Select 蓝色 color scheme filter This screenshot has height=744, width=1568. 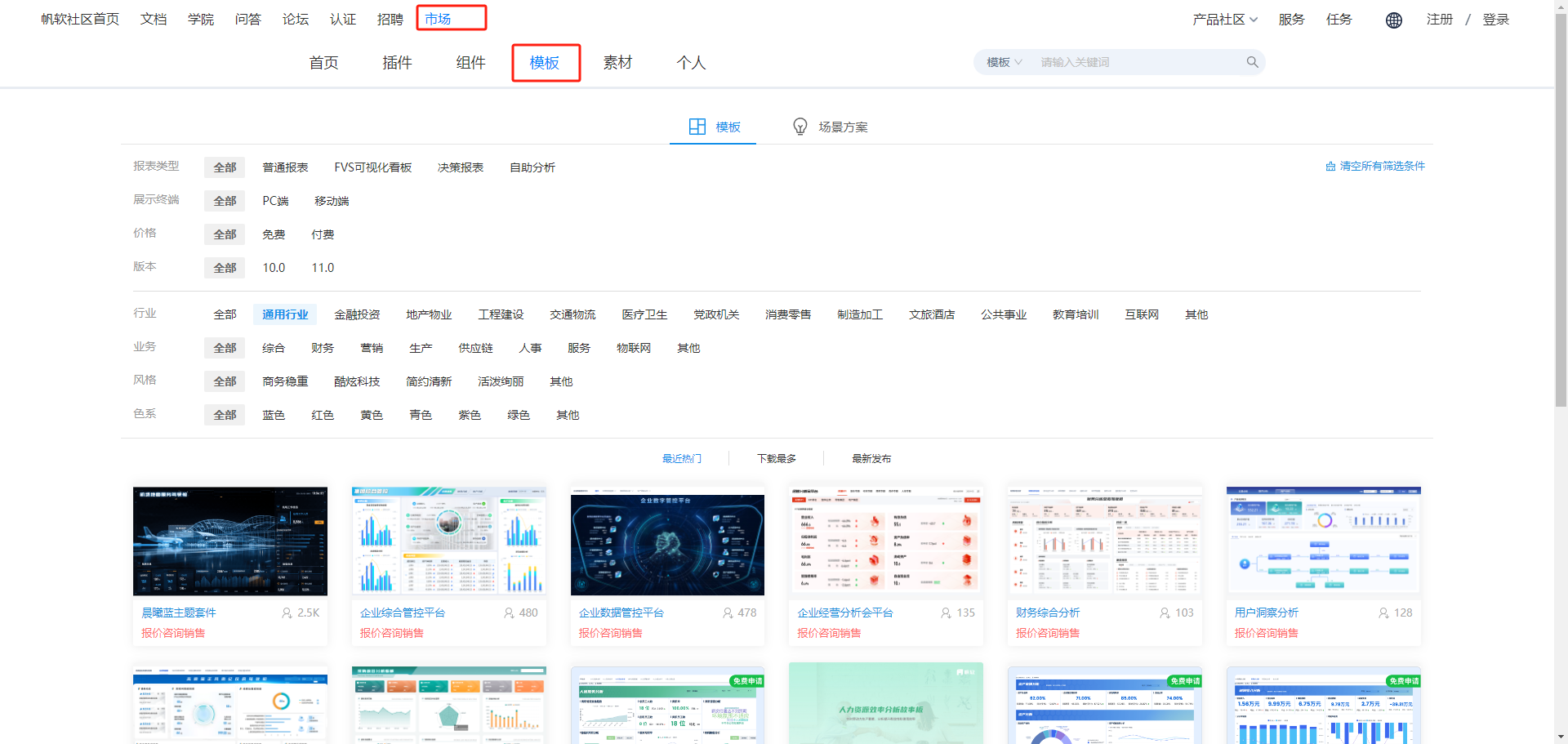274,415
